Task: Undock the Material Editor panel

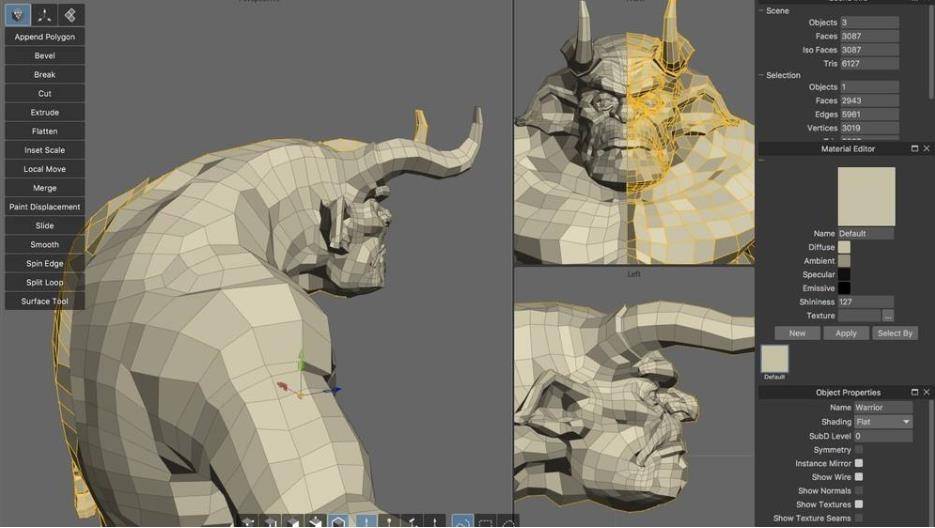Action: 914,149
